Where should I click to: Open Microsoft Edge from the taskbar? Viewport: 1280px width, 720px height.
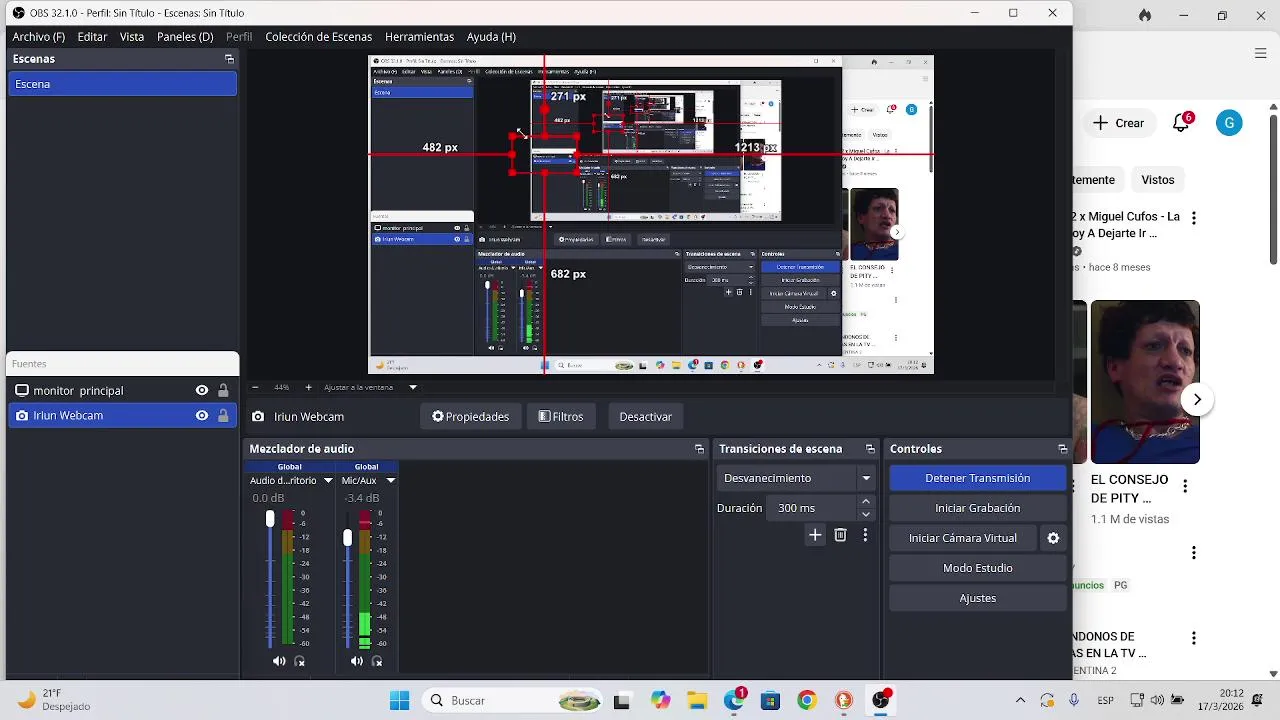click(x=733, y=700)
